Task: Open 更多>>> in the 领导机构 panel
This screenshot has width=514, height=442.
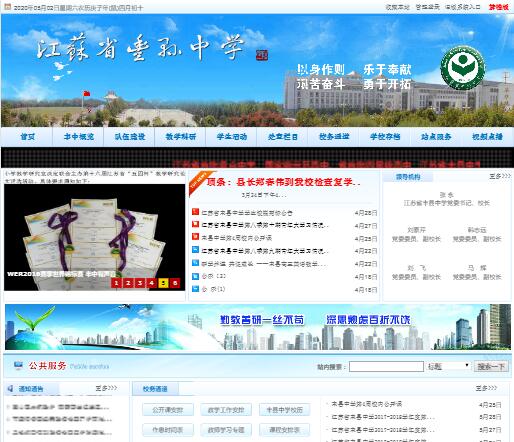Action: click(500, 176)
